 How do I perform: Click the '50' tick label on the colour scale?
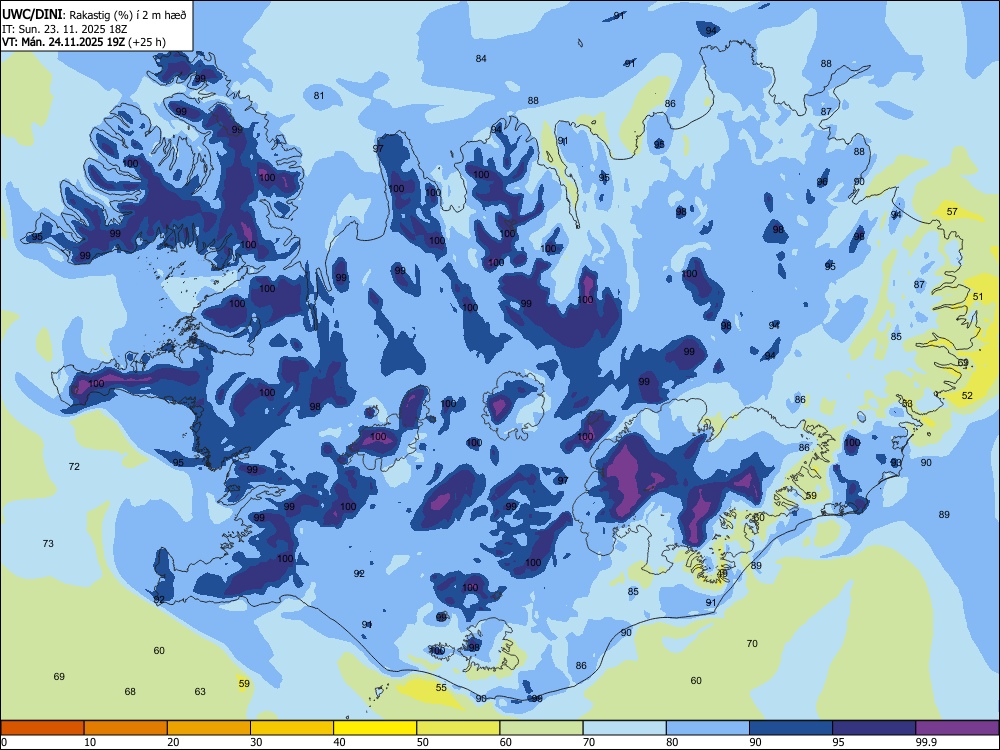(423, 742)
